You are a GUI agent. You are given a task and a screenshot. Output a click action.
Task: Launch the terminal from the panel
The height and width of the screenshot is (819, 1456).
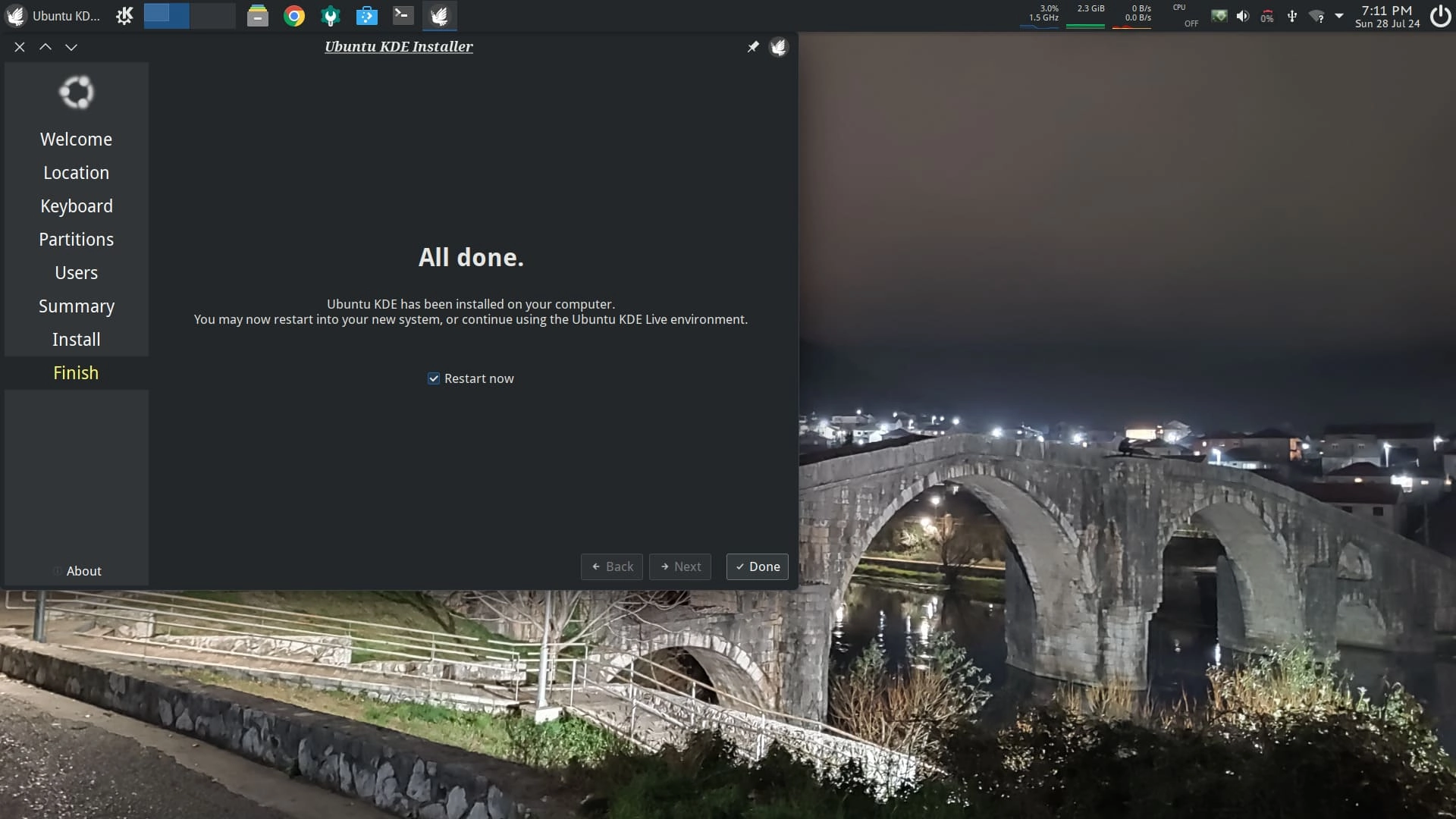point(403,15)
